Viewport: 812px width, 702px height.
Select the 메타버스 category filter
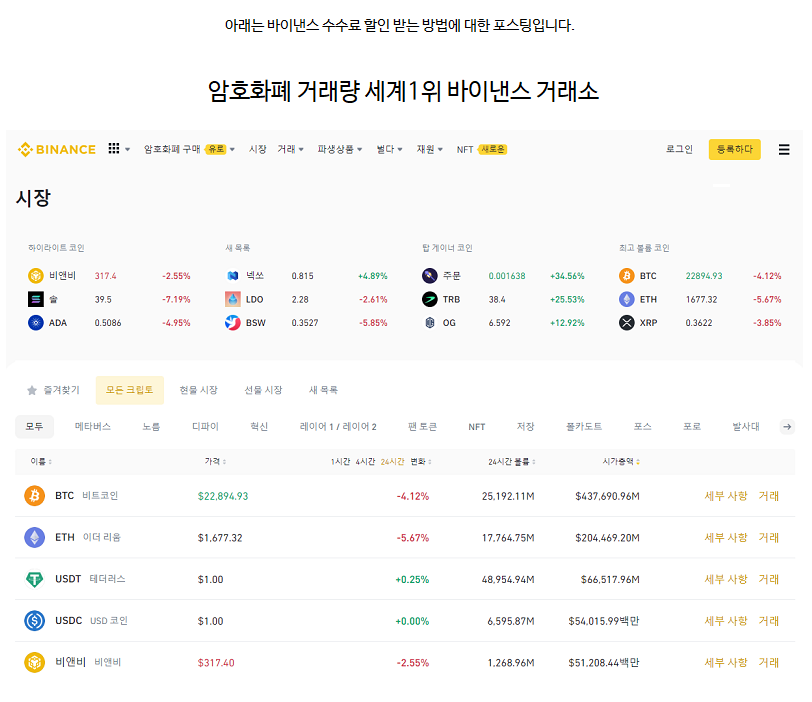(x=93, y=427)
